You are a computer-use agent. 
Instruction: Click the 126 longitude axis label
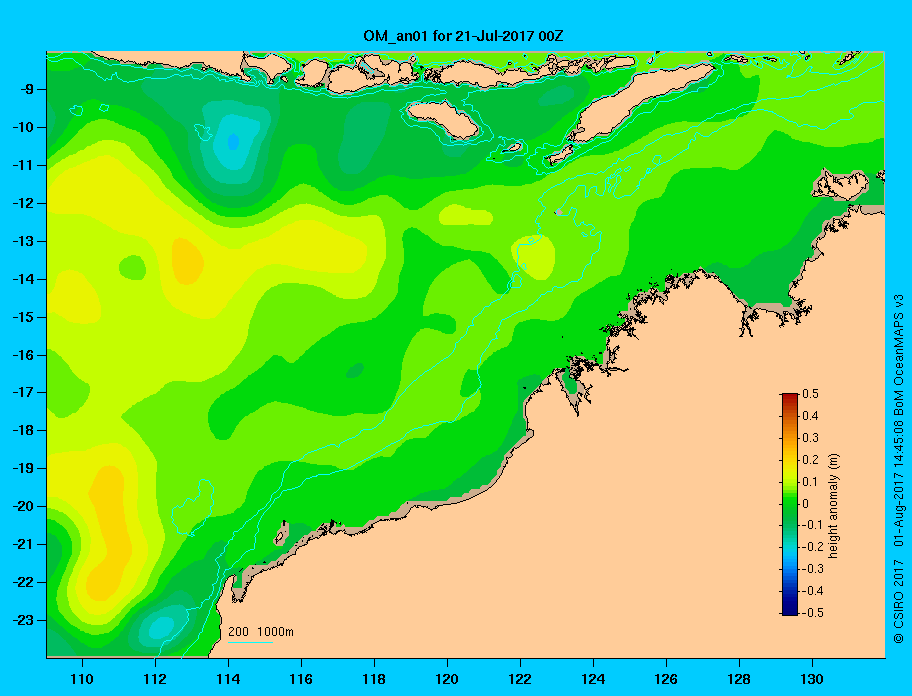coord(666,679)
